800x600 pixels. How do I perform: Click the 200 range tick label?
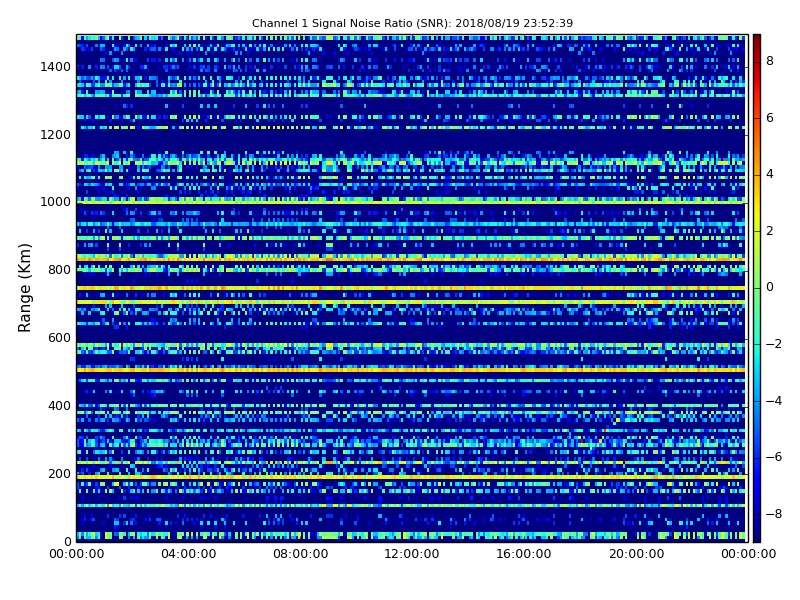[x=59, y=473]
